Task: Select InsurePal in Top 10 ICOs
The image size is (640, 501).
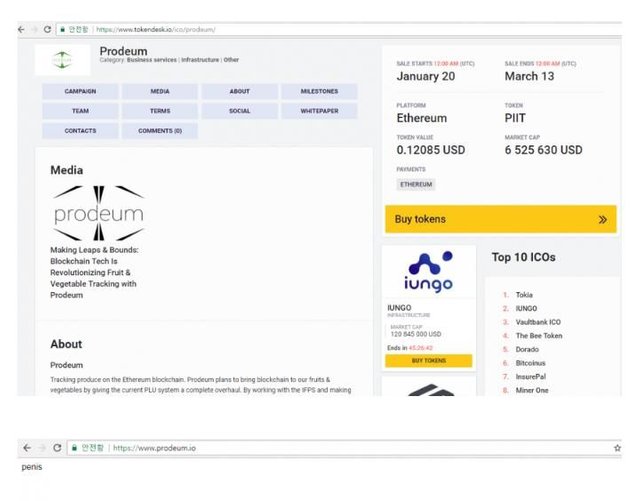Action: 531,377
